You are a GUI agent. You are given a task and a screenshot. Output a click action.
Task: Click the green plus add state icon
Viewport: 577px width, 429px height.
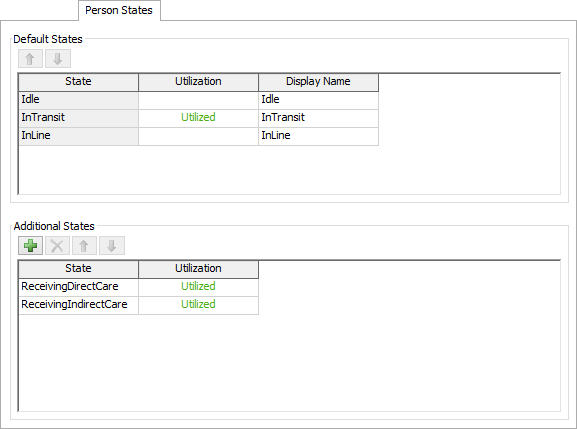31,245
